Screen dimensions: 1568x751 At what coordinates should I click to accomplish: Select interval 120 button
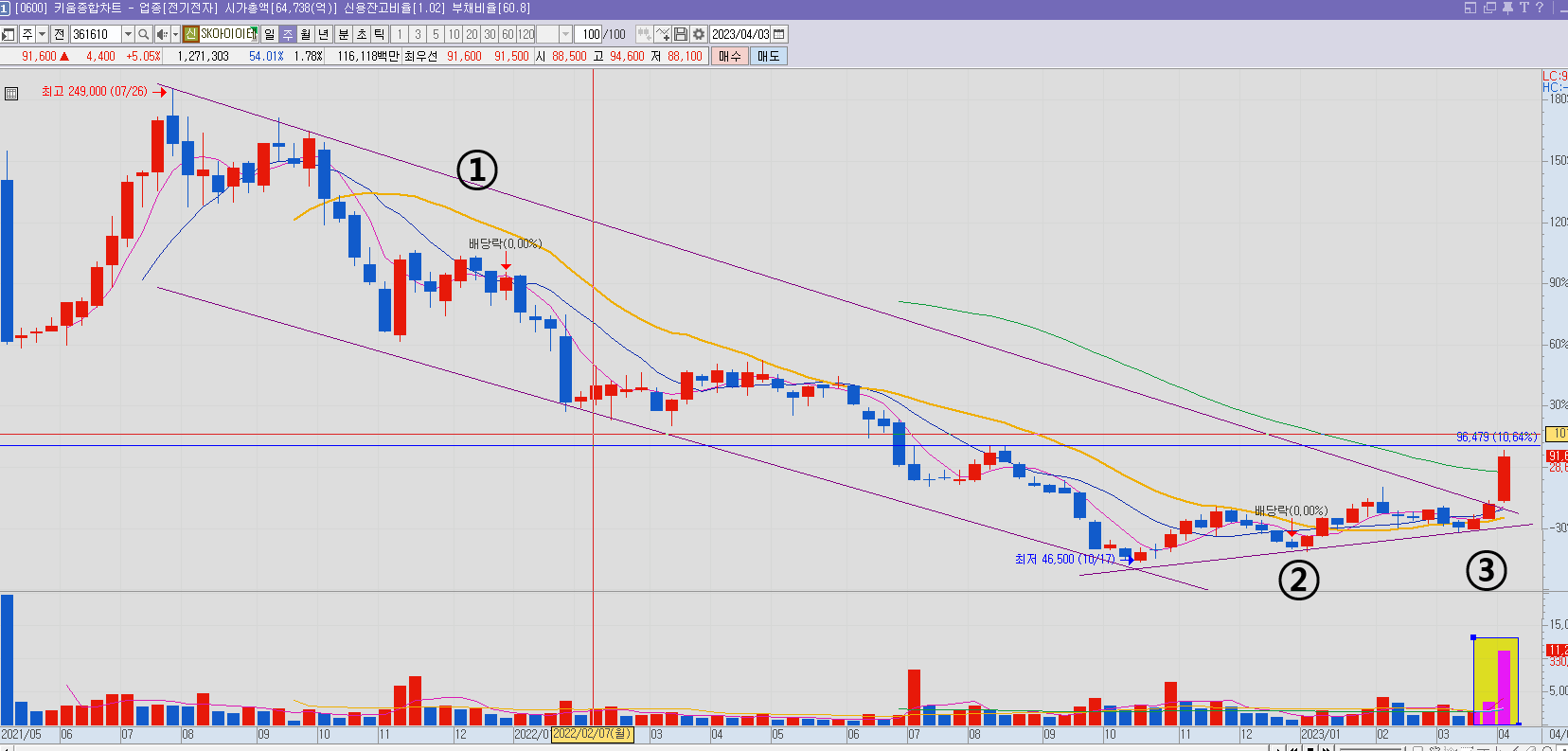click(x=526, y=34)
